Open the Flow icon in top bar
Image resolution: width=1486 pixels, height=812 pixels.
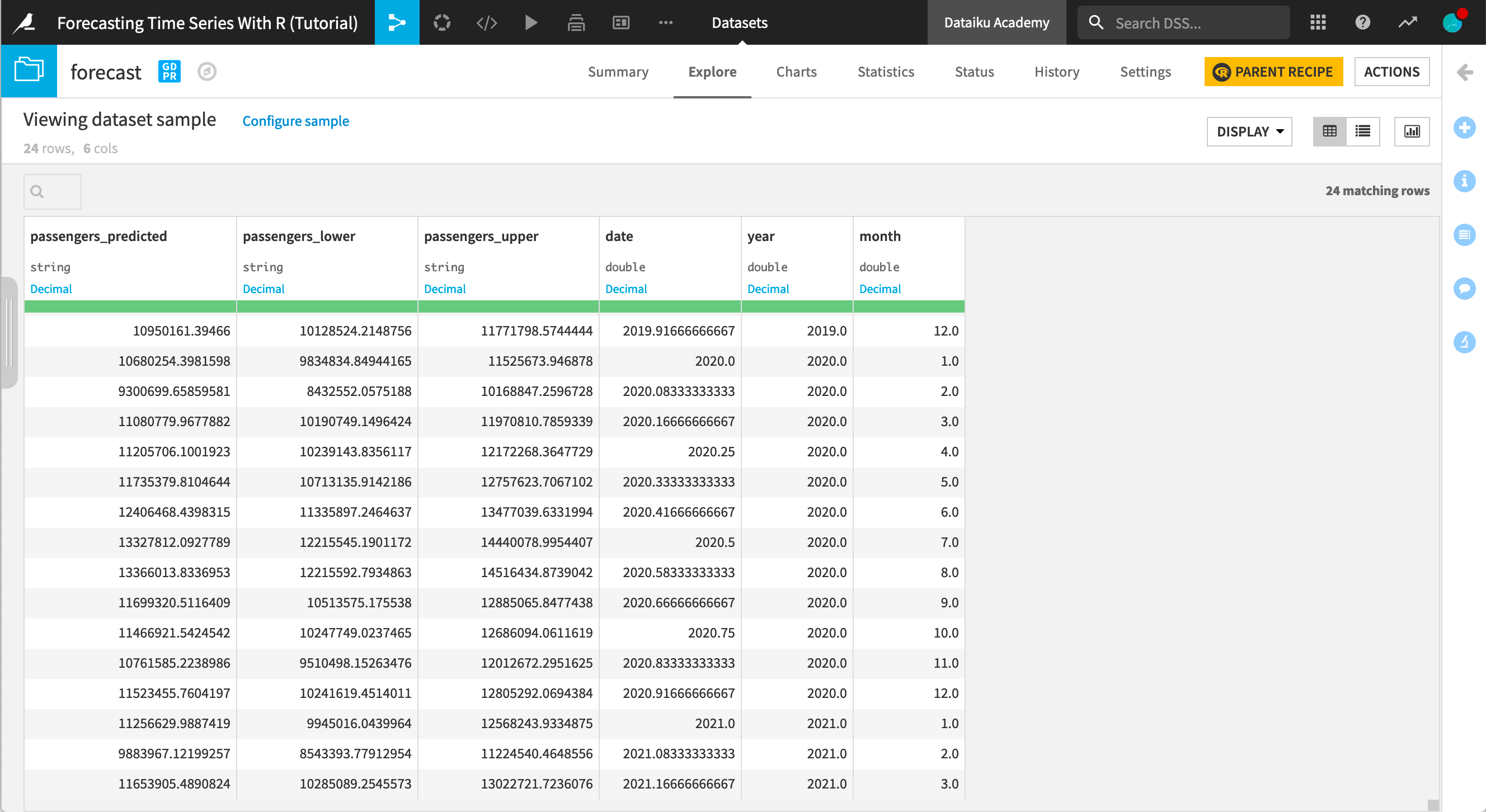(397, 22)
